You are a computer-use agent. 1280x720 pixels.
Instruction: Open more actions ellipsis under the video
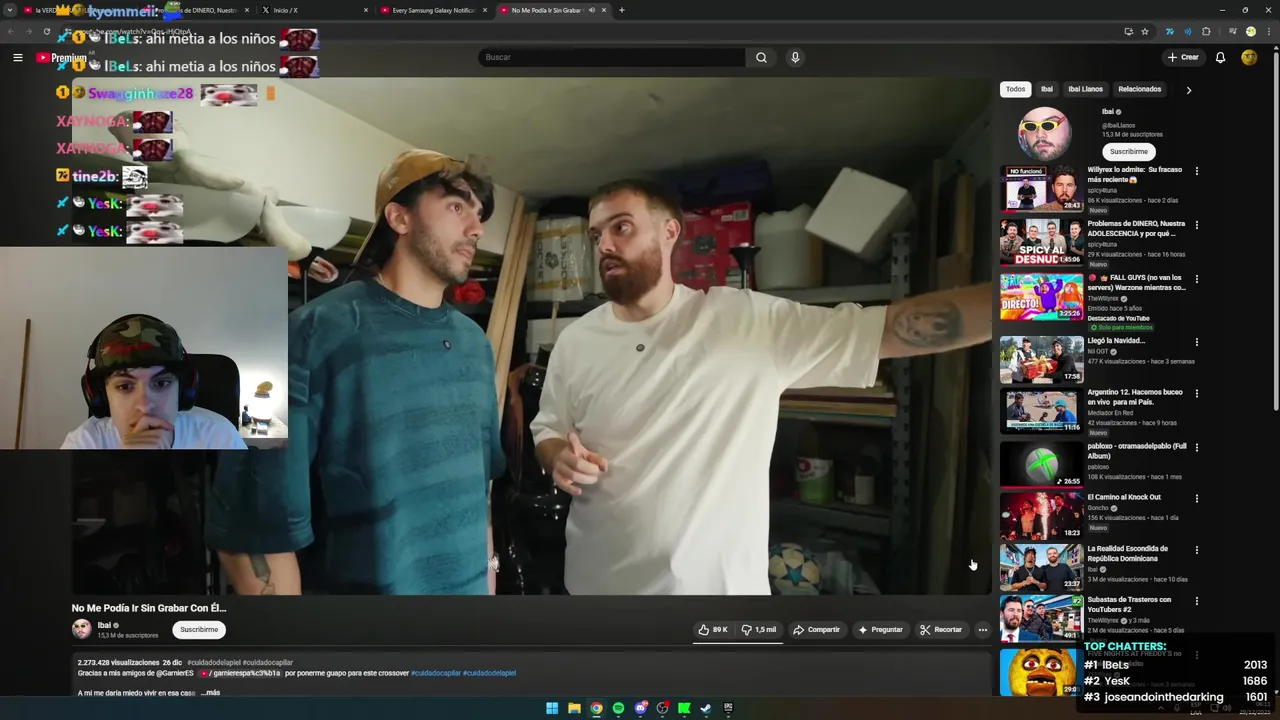[983, 630]
